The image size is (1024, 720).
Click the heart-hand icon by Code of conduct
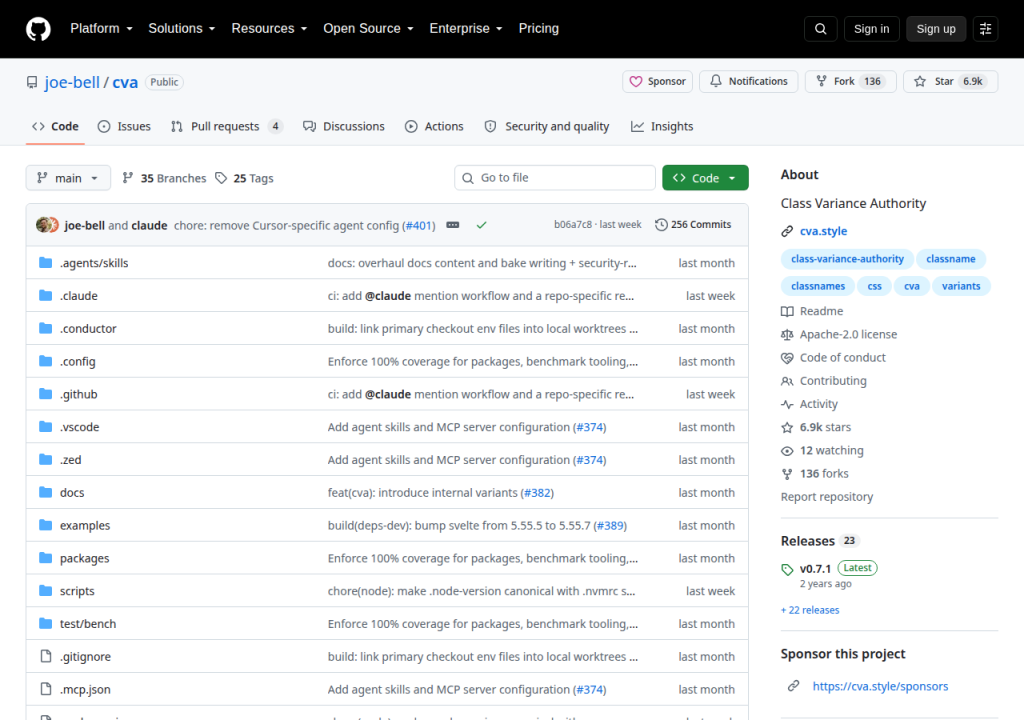click(787, 358)
